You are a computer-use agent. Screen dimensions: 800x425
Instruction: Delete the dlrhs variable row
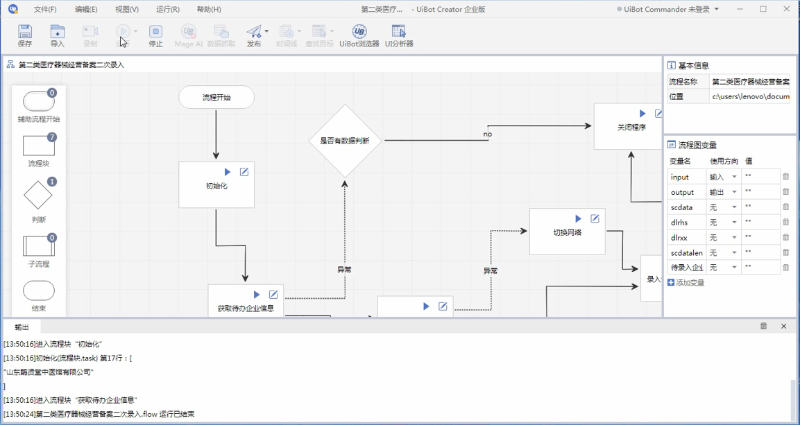(786, 222)
